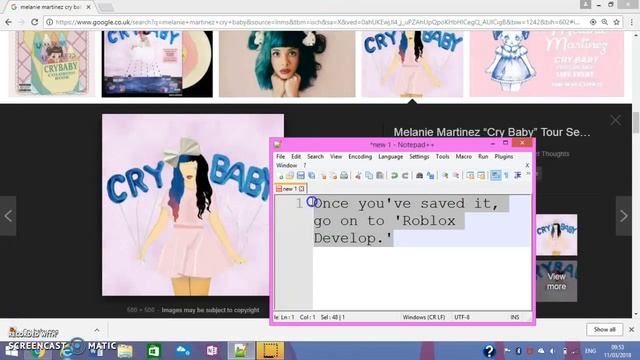Viewport: 640px width, 360px height.
Task: Open the teal-haired portrait thumbnail
Action: tap(287, 64)
